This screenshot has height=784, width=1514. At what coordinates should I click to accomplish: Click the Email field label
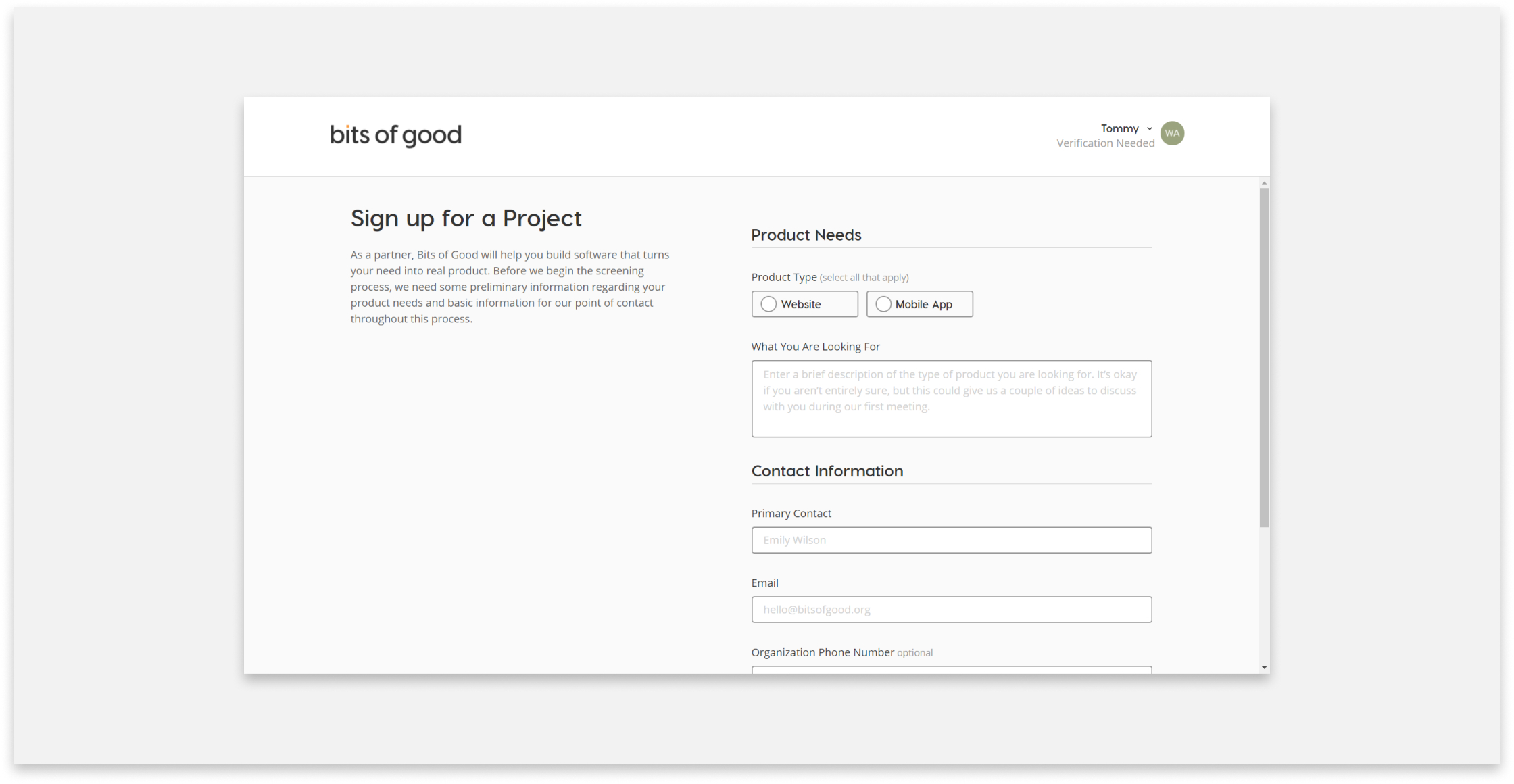click(x=764, y=583)
